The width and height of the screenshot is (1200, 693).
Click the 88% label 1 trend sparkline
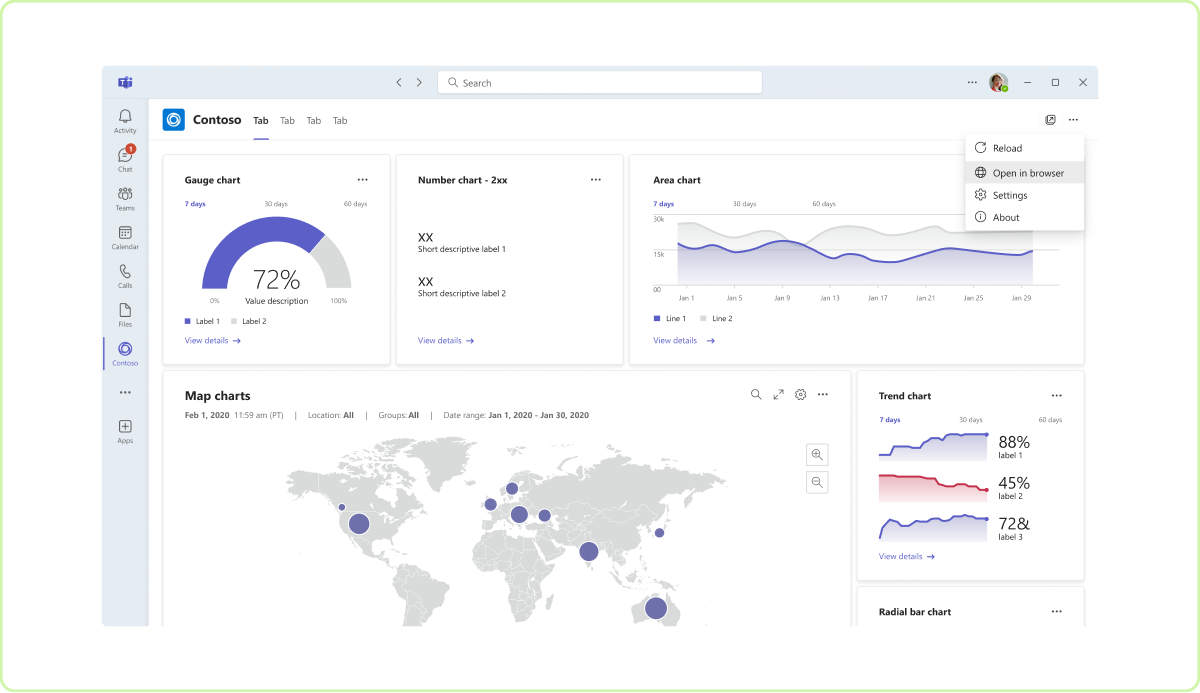[934, 446]
